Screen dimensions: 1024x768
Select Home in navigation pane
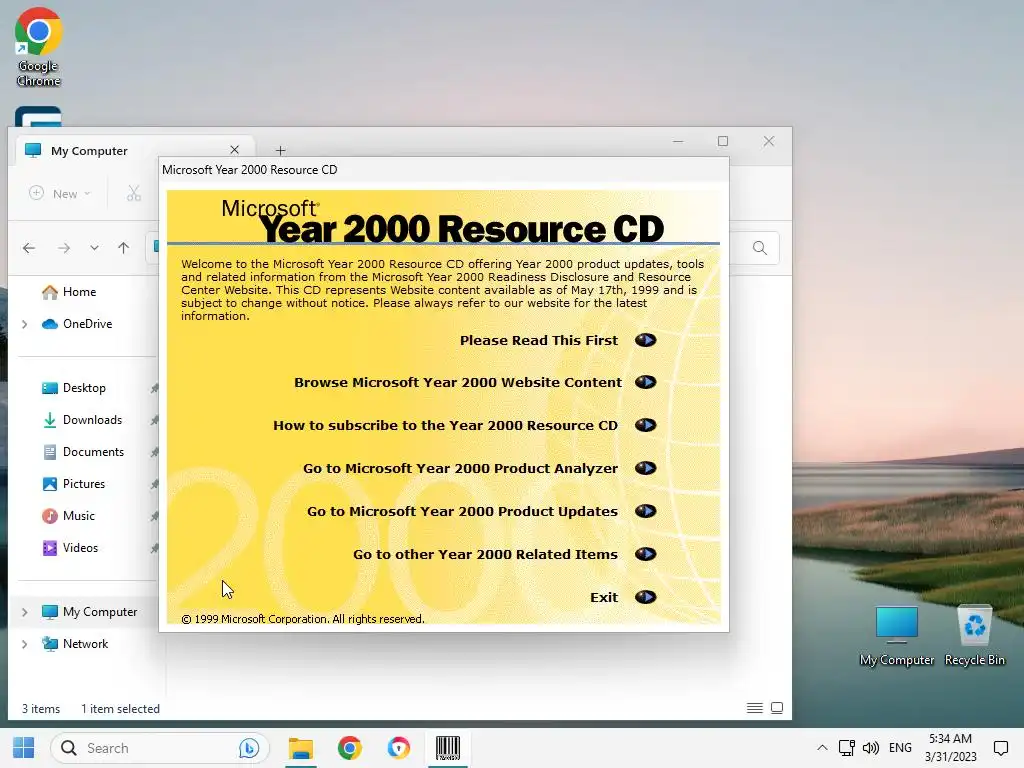click(69, 292)
